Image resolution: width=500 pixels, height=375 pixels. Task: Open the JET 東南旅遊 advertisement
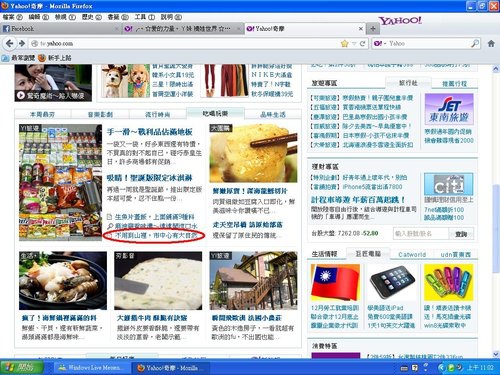click(449, 109)
